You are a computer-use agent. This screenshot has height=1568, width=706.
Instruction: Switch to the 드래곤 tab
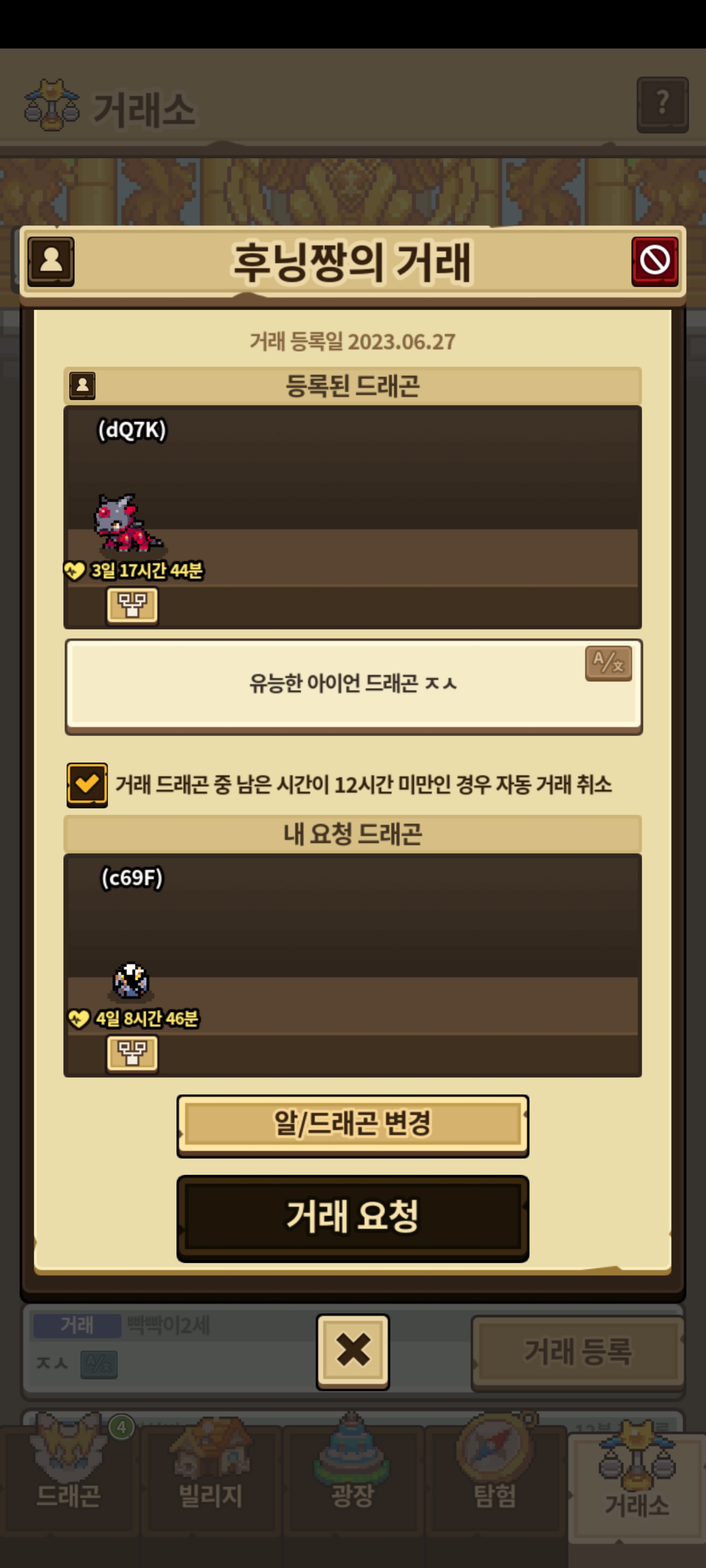[68, 1479]
